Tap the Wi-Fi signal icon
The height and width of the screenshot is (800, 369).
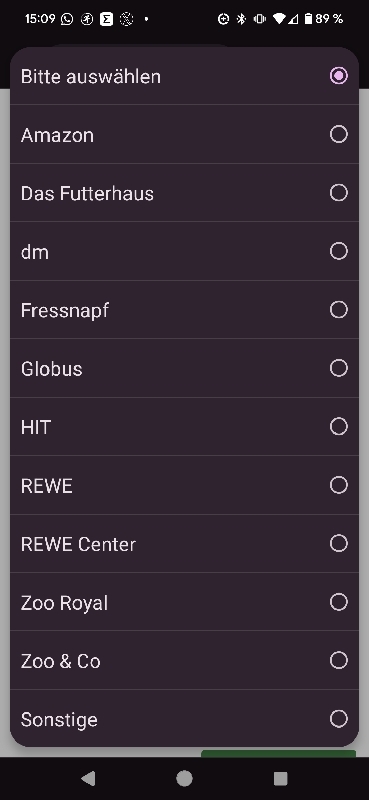(x=279, y=19)
